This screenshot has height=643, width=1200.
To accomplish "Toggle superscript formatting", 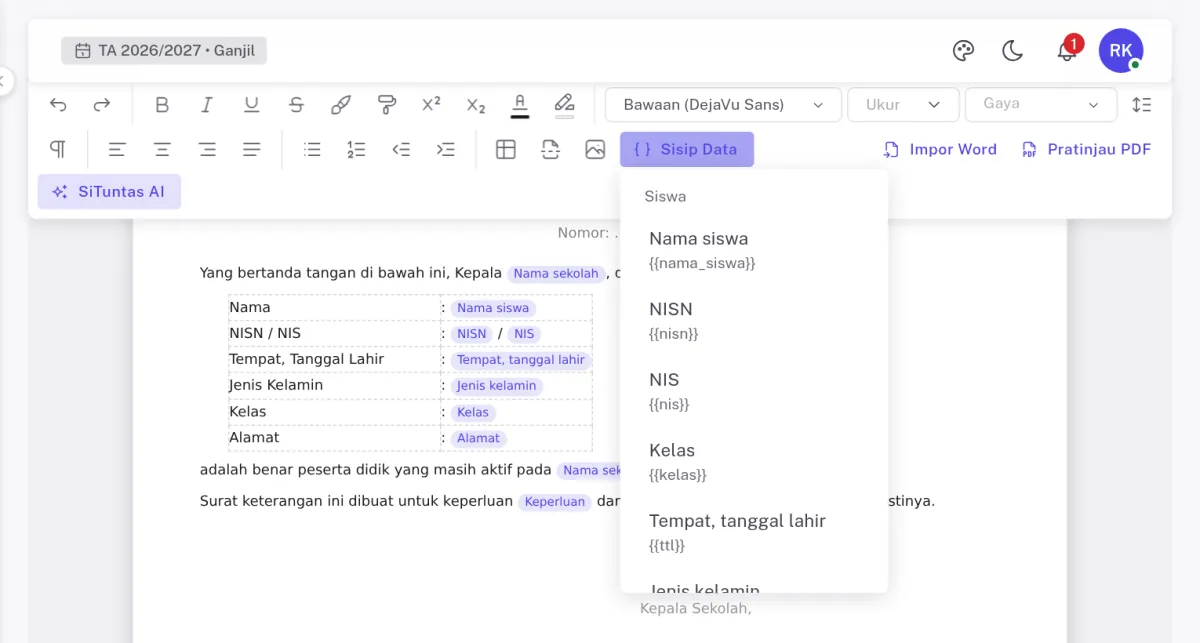I will [431, 105].
